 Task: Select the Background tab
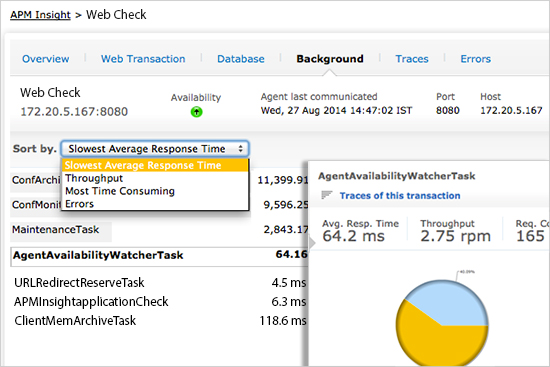click(x=330, y=59)
